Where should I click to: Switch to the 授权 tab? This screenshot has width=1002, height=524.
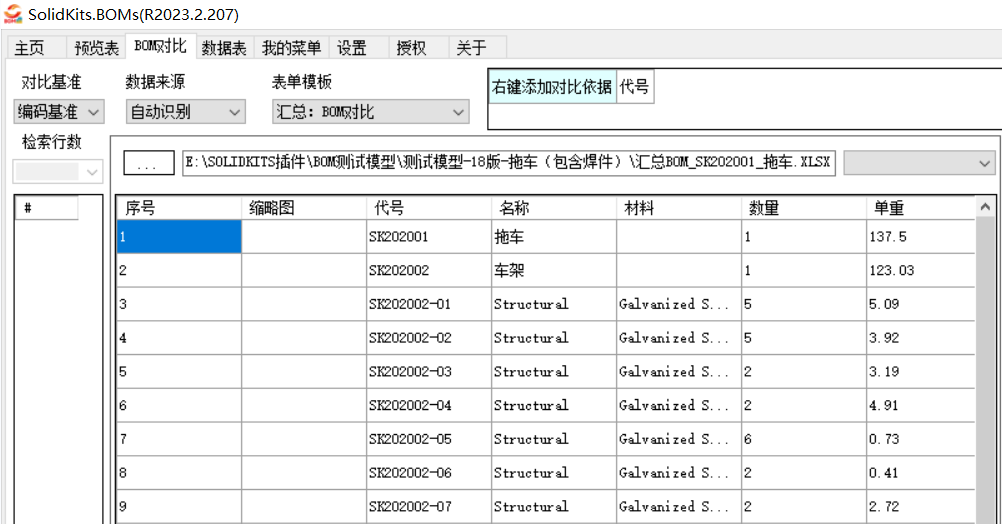click(417, 48)
